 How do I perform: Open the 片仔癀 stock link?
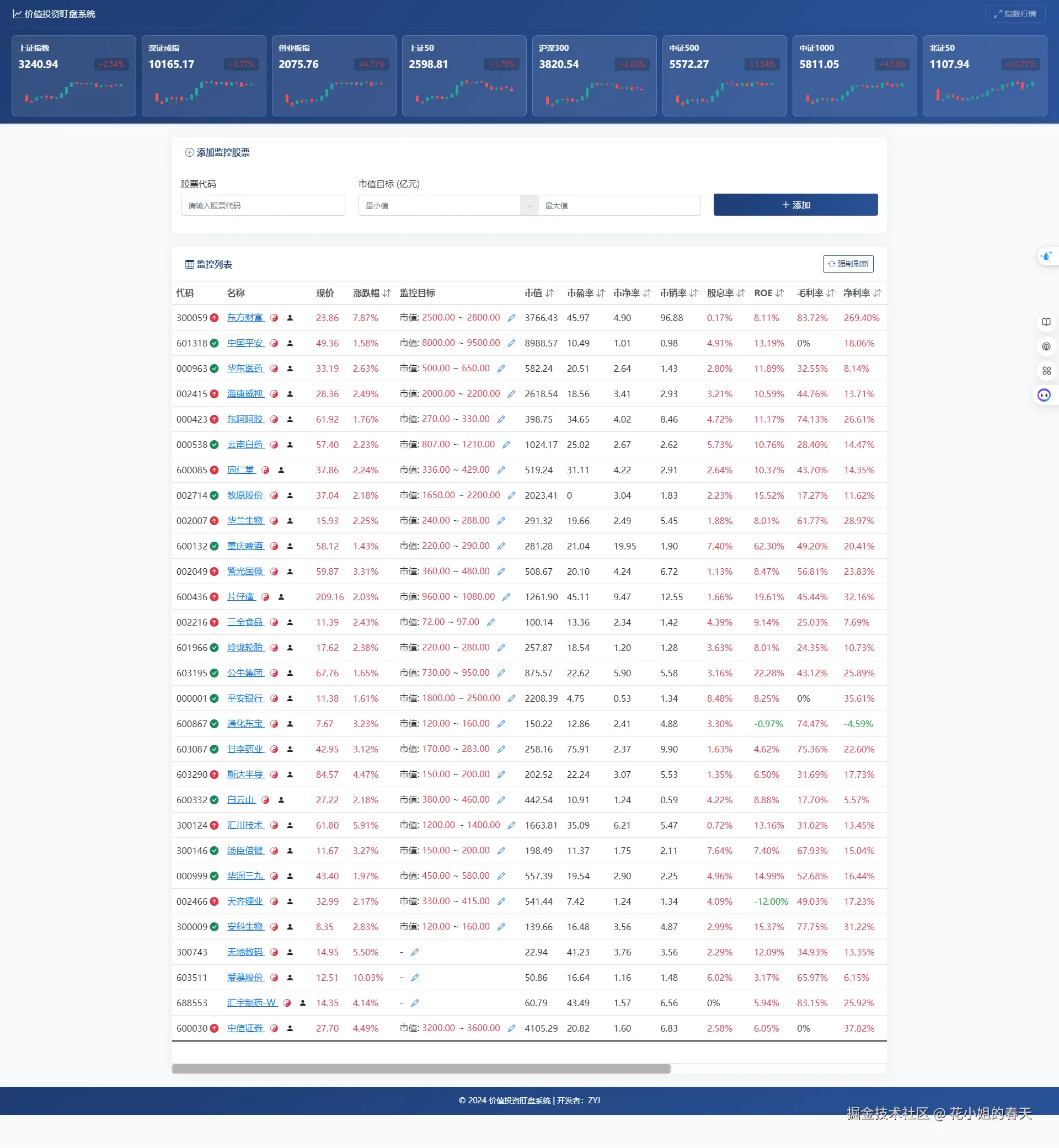click(240, 597)
